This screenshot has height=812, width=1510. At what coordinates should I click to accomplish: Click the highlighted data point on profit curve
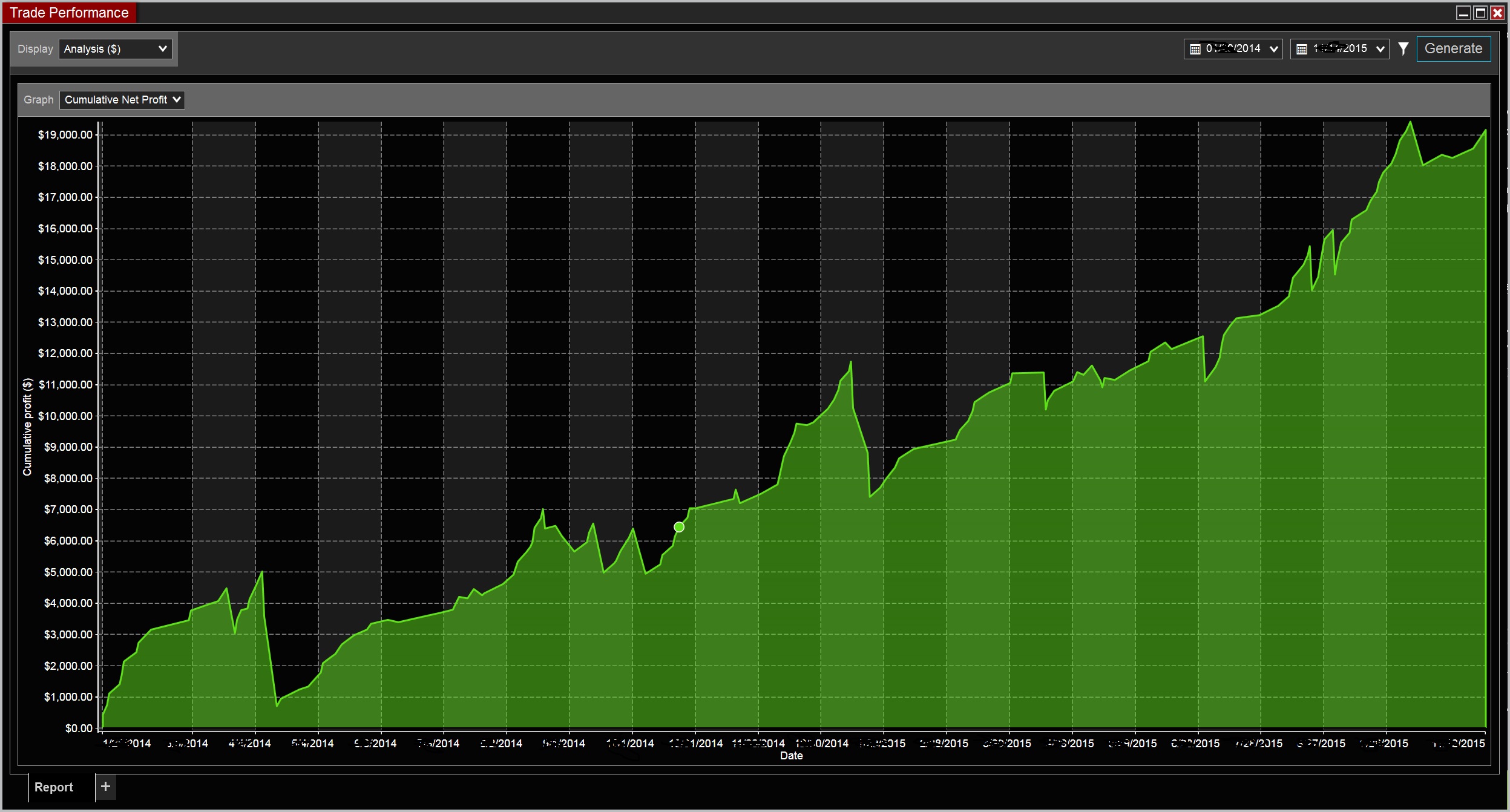click(x=678, y=527)
